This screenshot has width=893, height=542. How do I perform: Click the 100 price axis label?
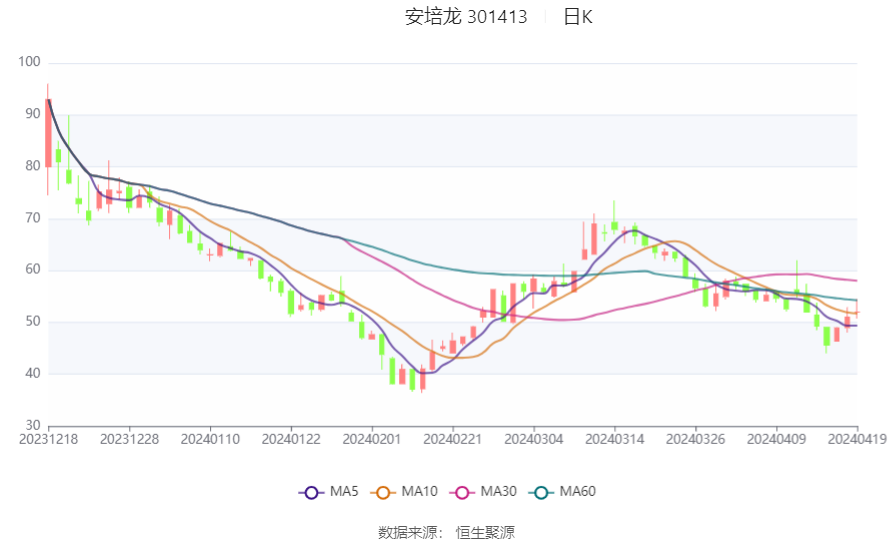[x=29, y=61]
